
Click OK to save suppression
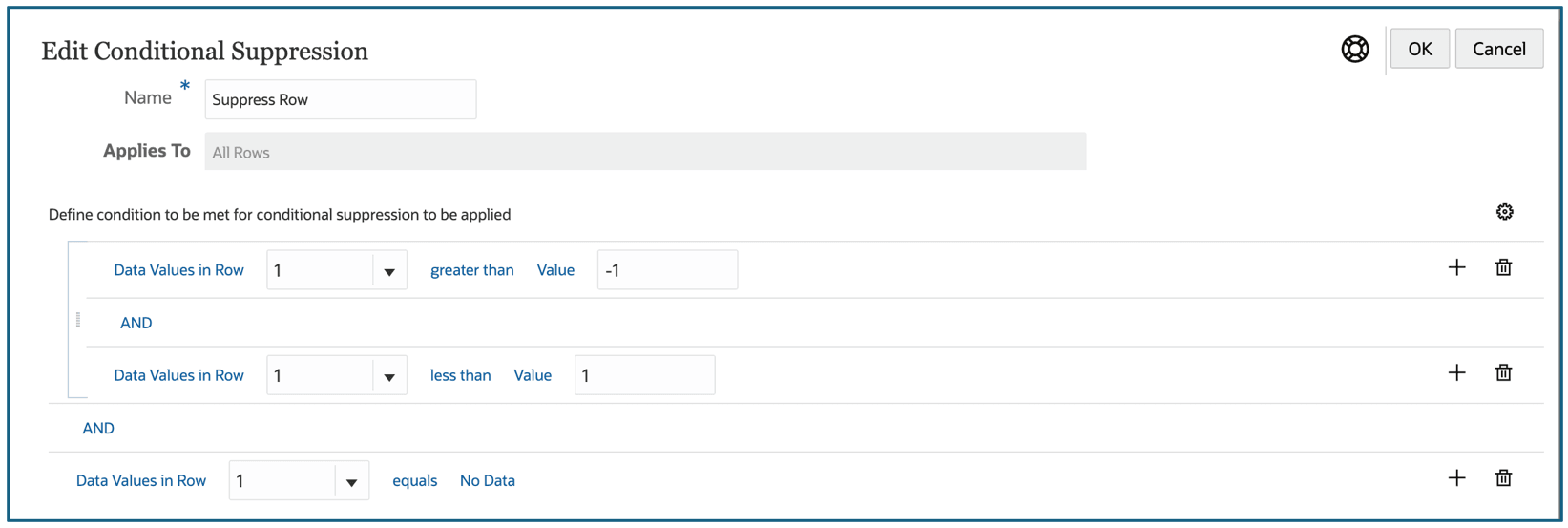[x=1419, y=49]
